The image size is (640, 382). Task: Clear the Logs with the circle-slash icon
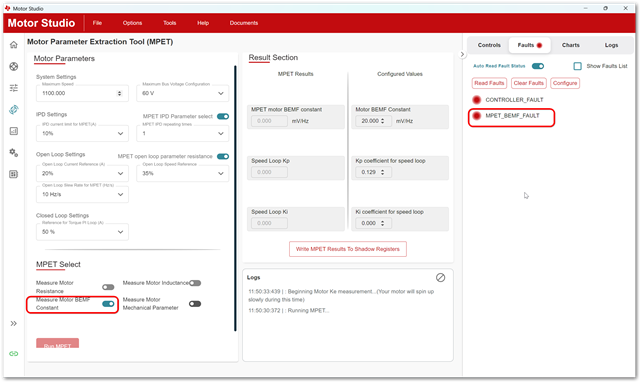tap(440, 278)
